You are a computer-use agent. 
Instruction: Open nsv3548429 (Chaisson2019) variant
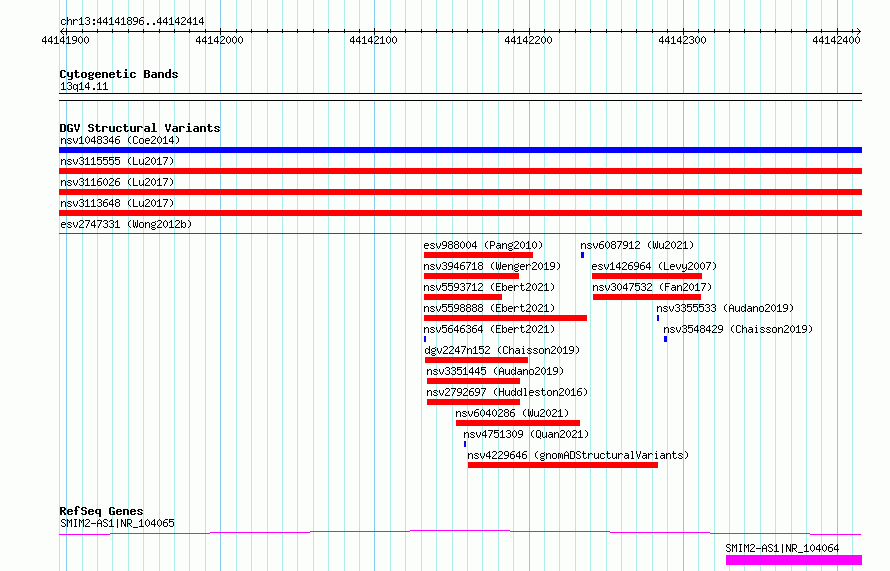(738, 329)
